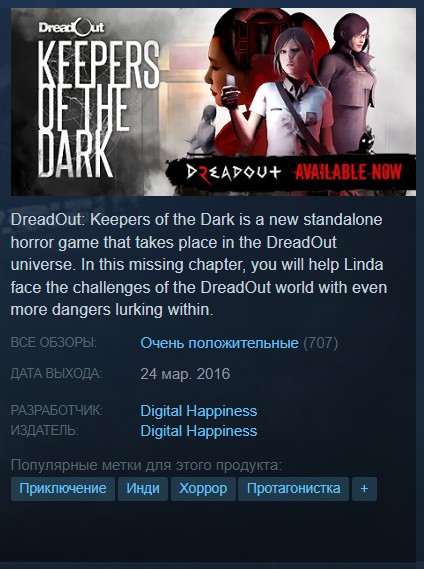The height and width of the screenshot is (569, 424).
Task: Open the Очень положительные reviews link
Action: (219, 343)
